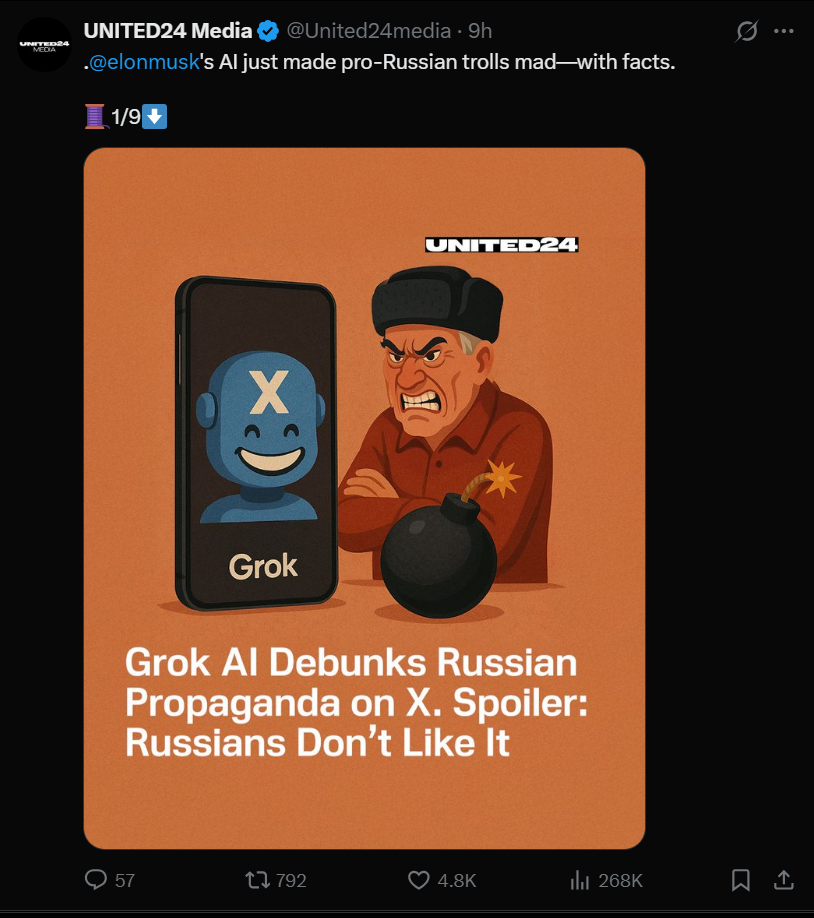Click the share upload icon

(x=784, y=880)
